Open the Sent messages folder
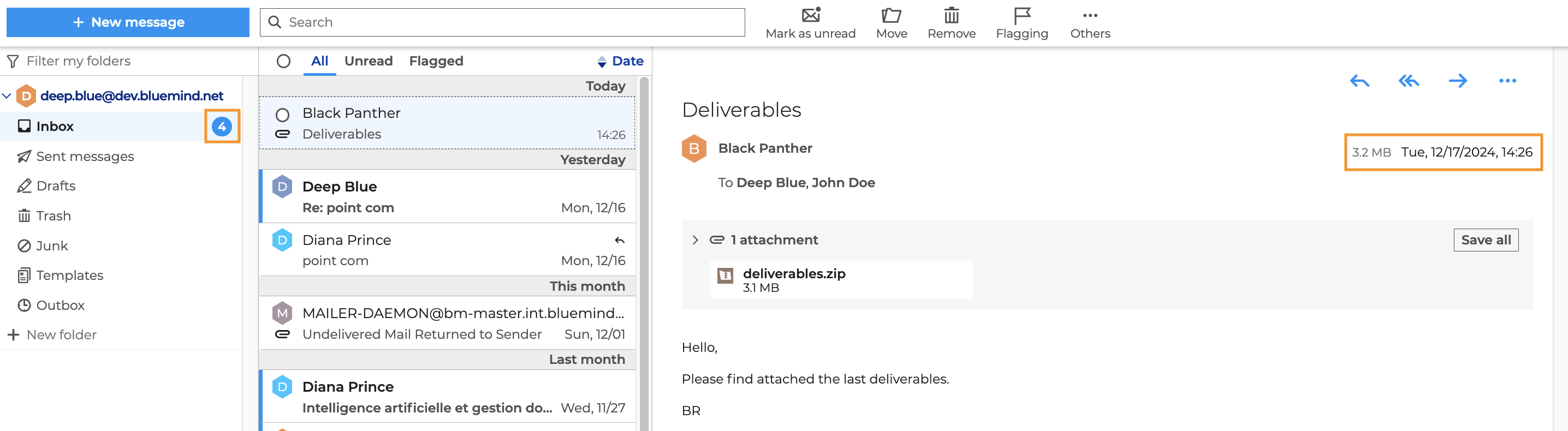 point(85,157)
